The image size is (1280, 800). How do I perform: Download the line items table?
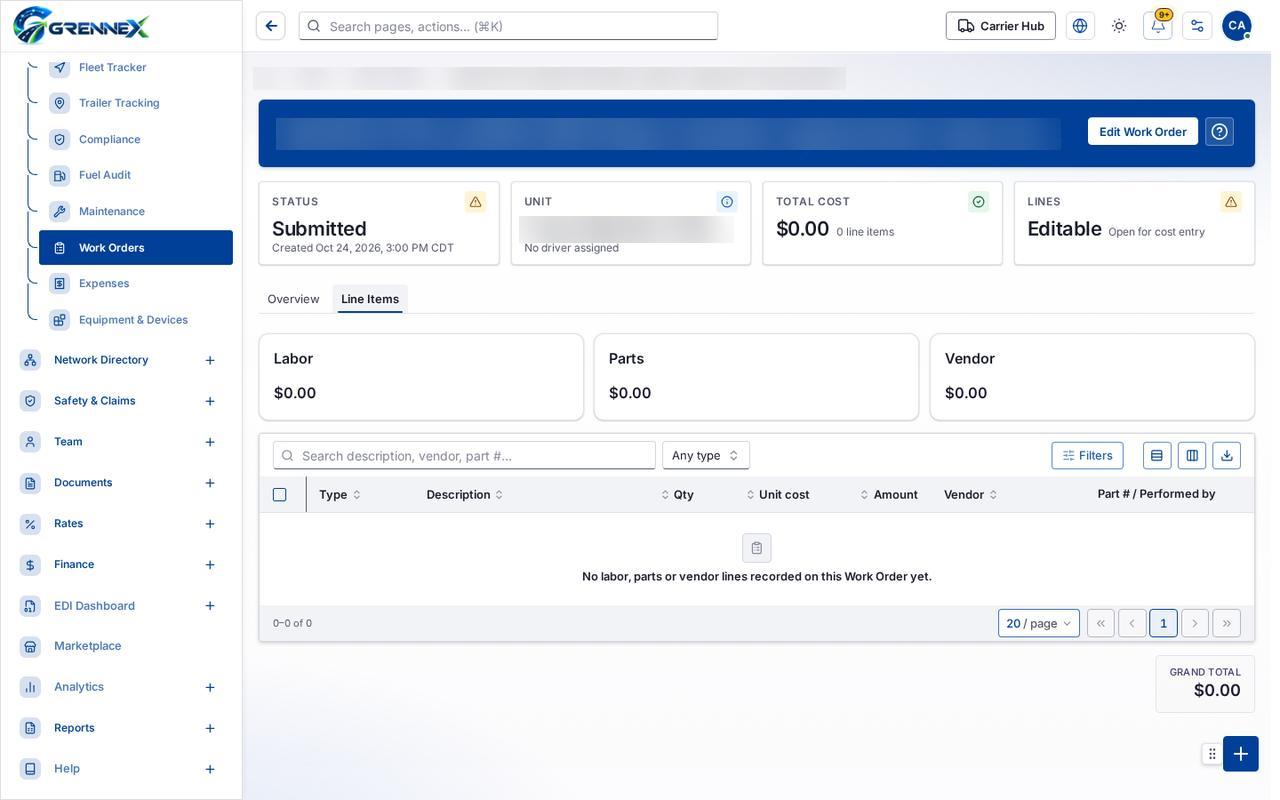pos(1227,456)
